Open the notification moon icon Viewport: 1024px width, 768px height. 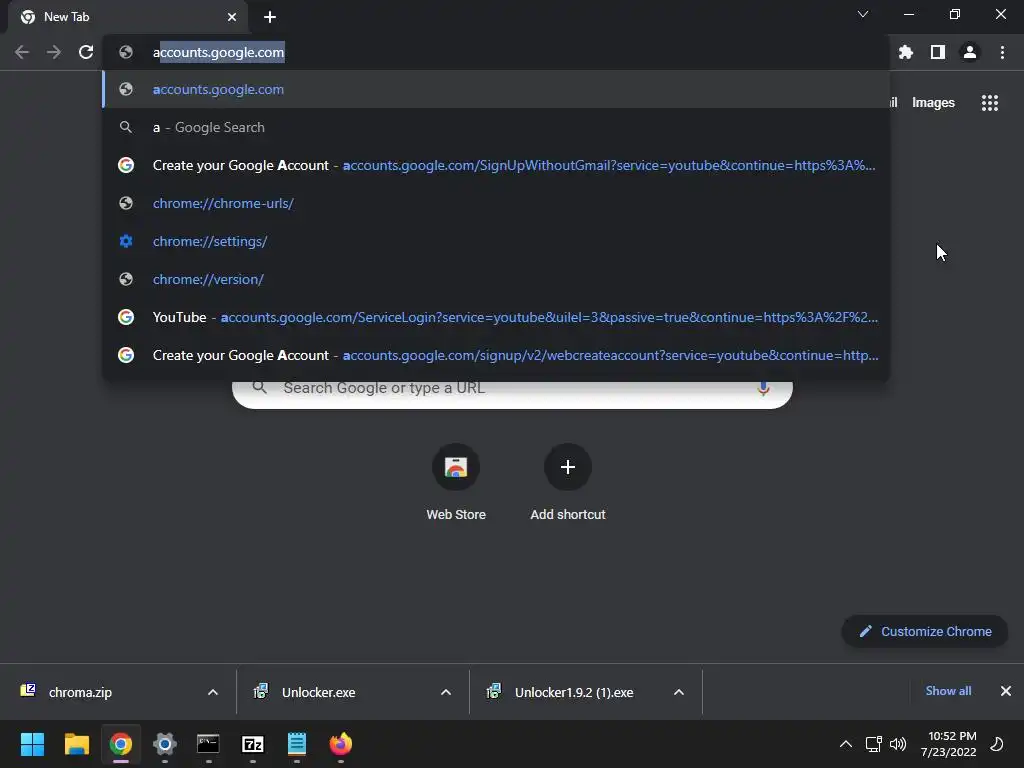997,744
